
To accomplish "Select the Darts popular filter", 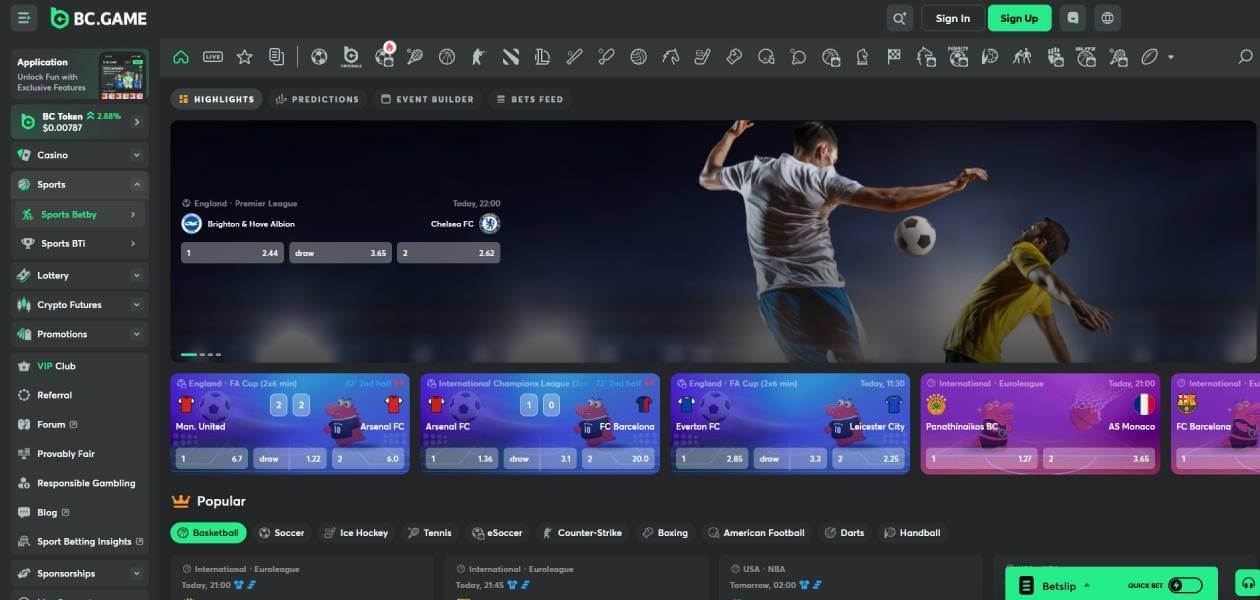I will coord(845,533).
